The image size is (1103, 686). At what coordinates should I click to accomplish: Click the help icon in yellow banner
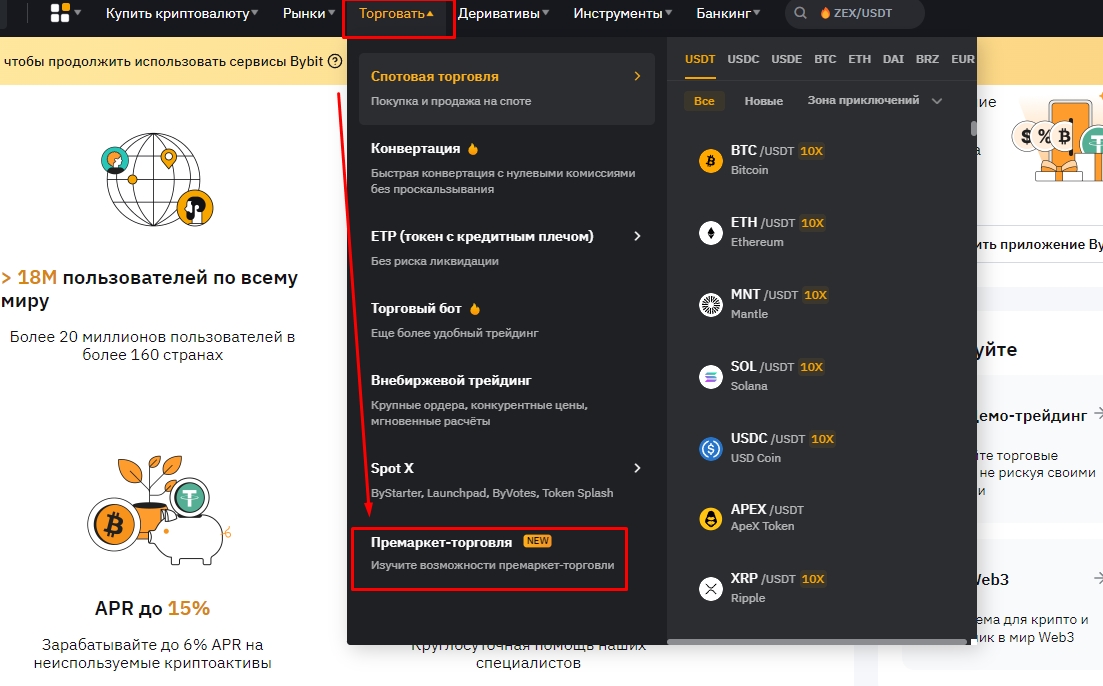335,62
